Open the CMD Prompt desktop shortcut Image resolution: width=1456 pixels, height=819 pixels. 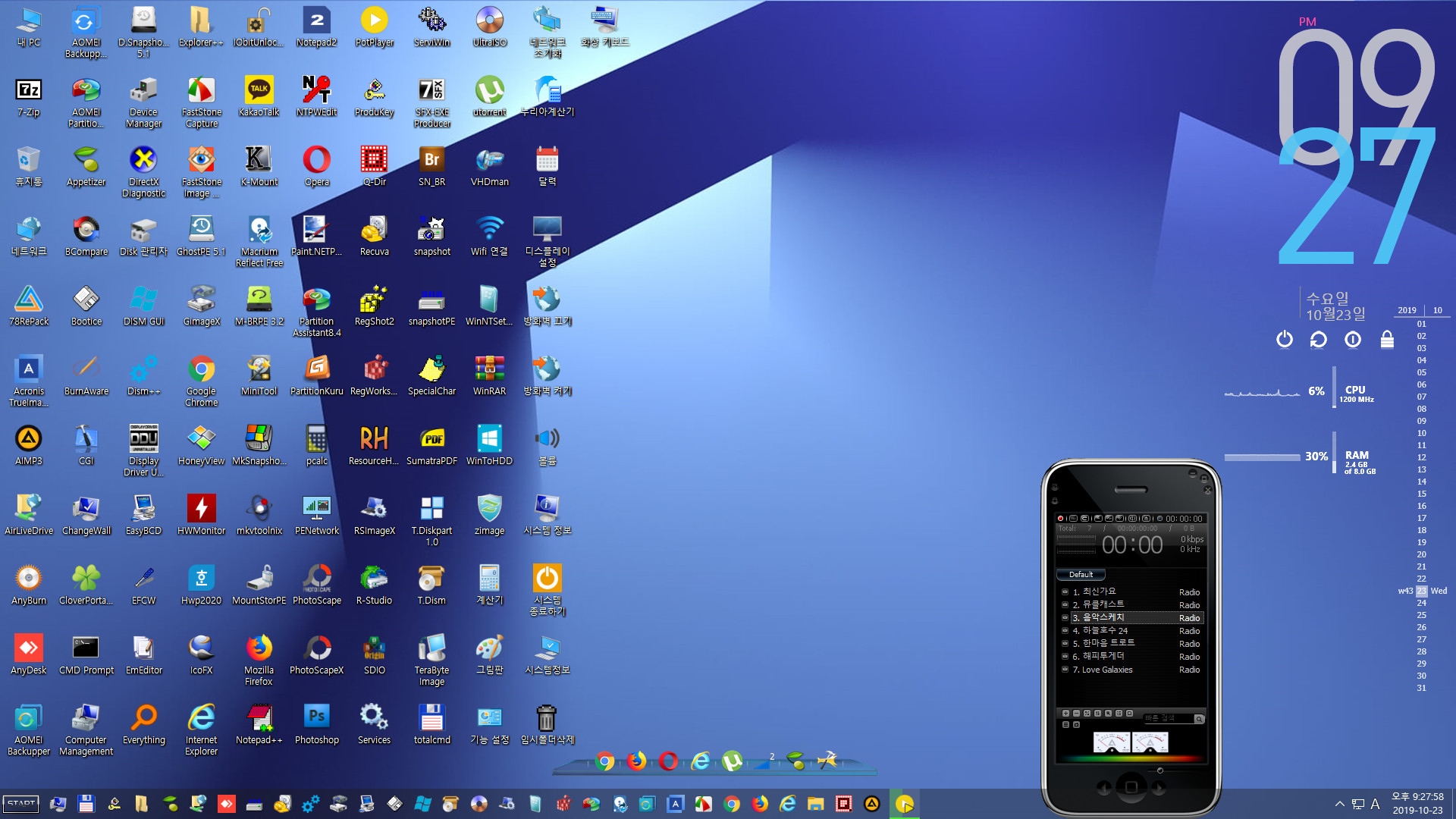86,655
